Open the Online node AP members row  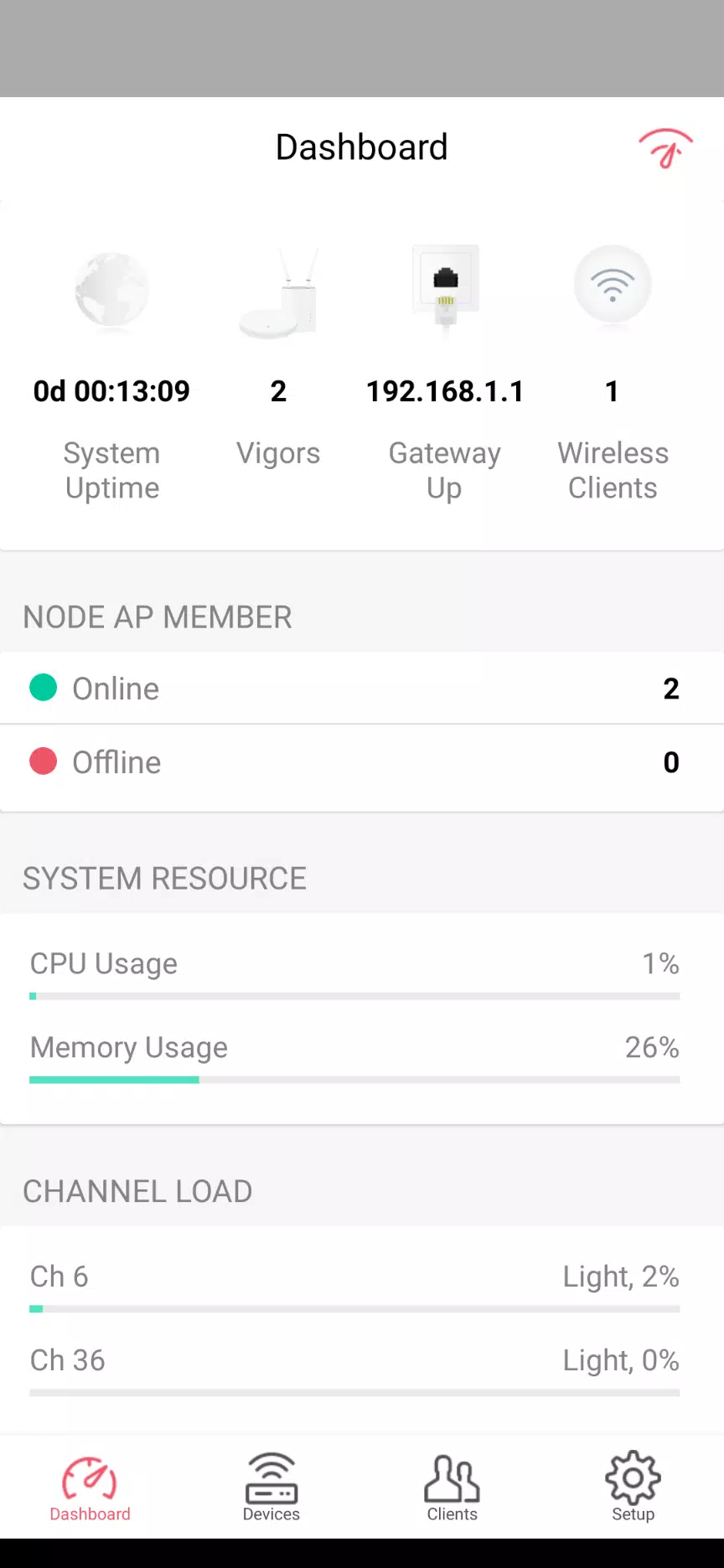(362, 689)
